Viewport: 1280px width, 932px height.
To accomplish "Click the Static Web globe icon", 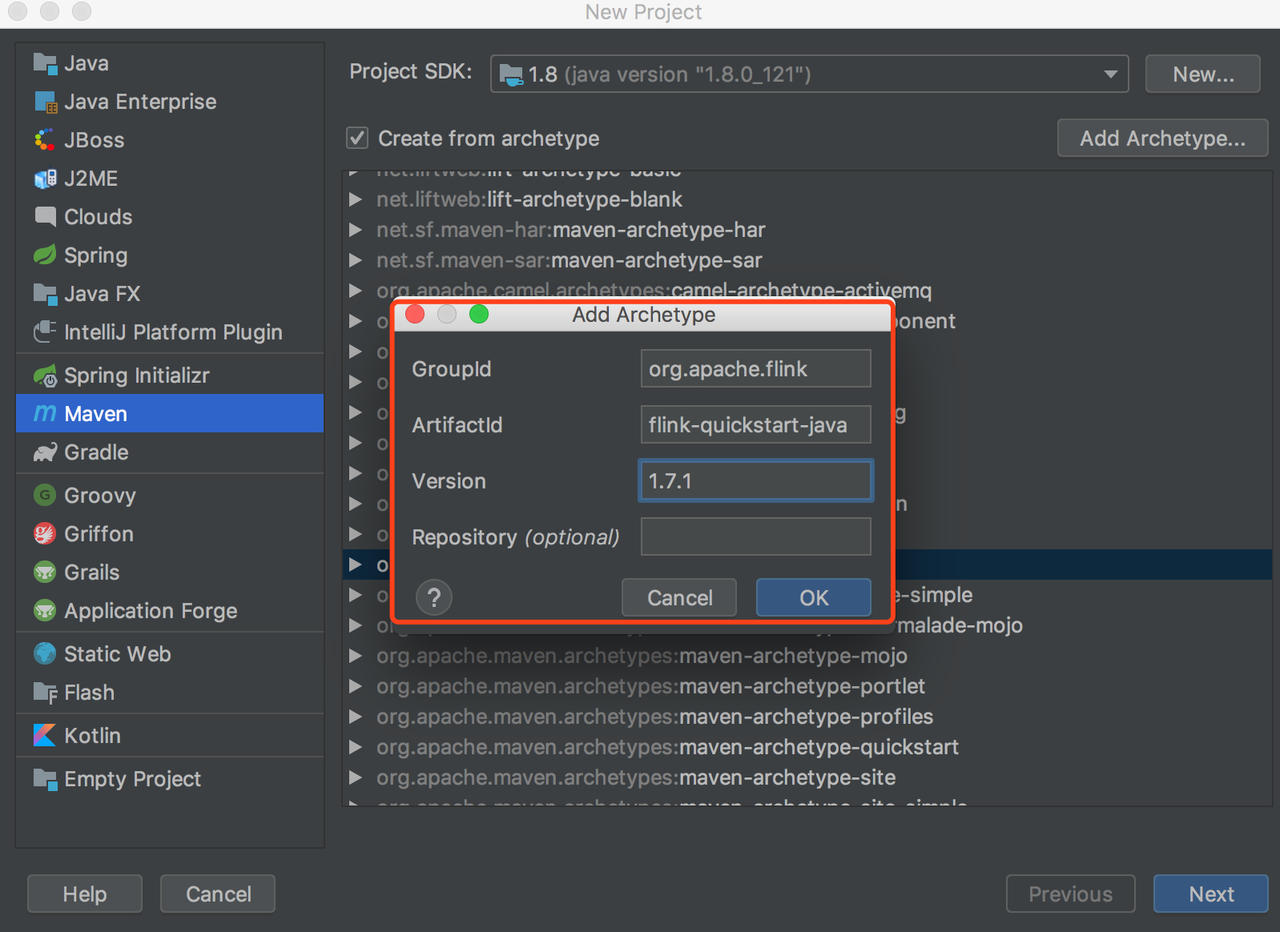I will (x=45, y=654).
